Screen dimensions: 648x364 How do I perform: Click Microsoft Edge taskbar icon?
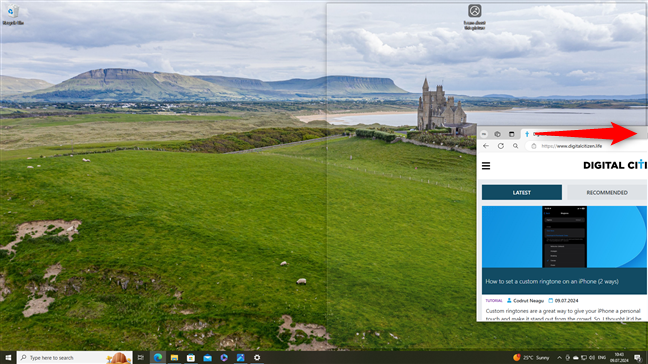point(158,357)
